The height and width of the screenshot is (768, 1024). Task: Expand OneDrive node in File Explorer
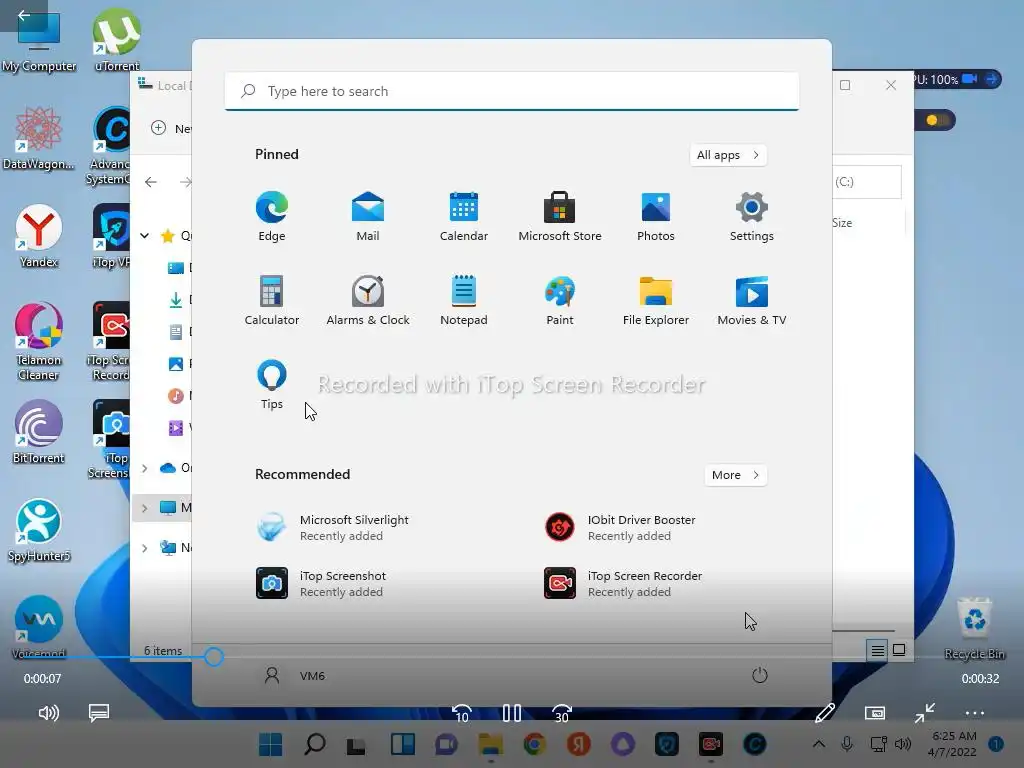click(x=145, y=468)
